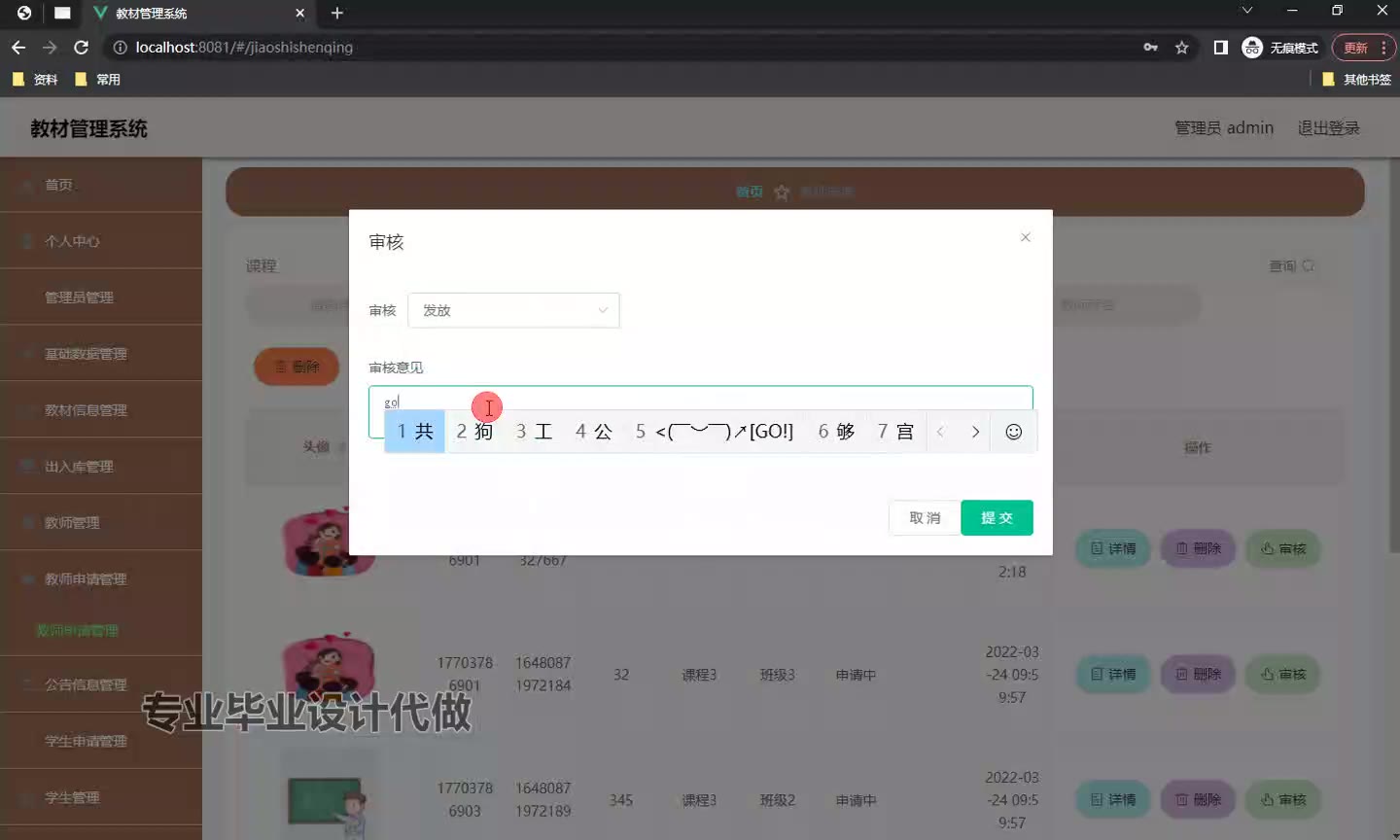Open the saved passwords key icon
This screenshot has height=840, width=1400.
click(x=1150, y=47)
